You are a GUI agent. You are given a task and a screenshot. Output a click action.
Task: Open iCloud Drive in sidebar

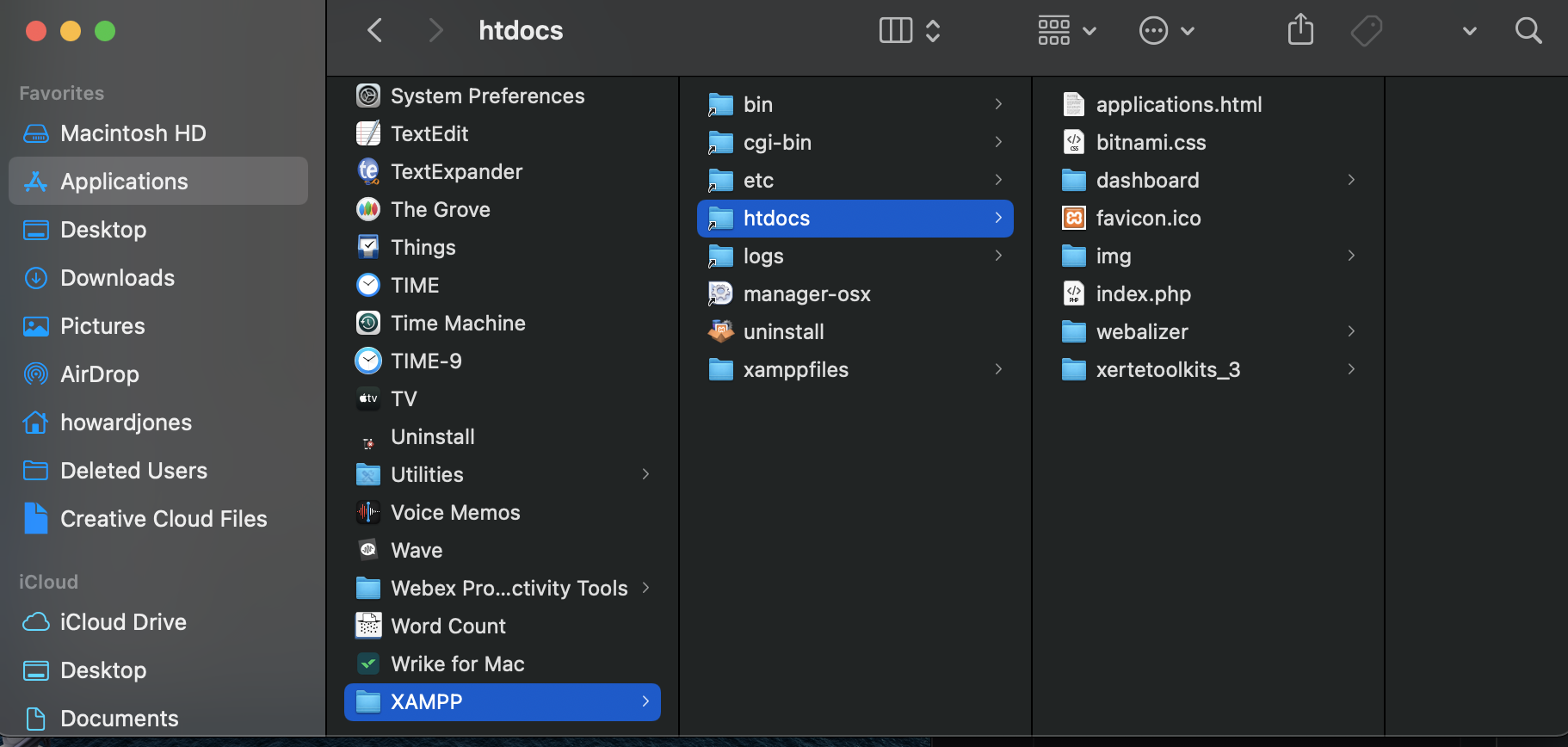tap(158, 622)
